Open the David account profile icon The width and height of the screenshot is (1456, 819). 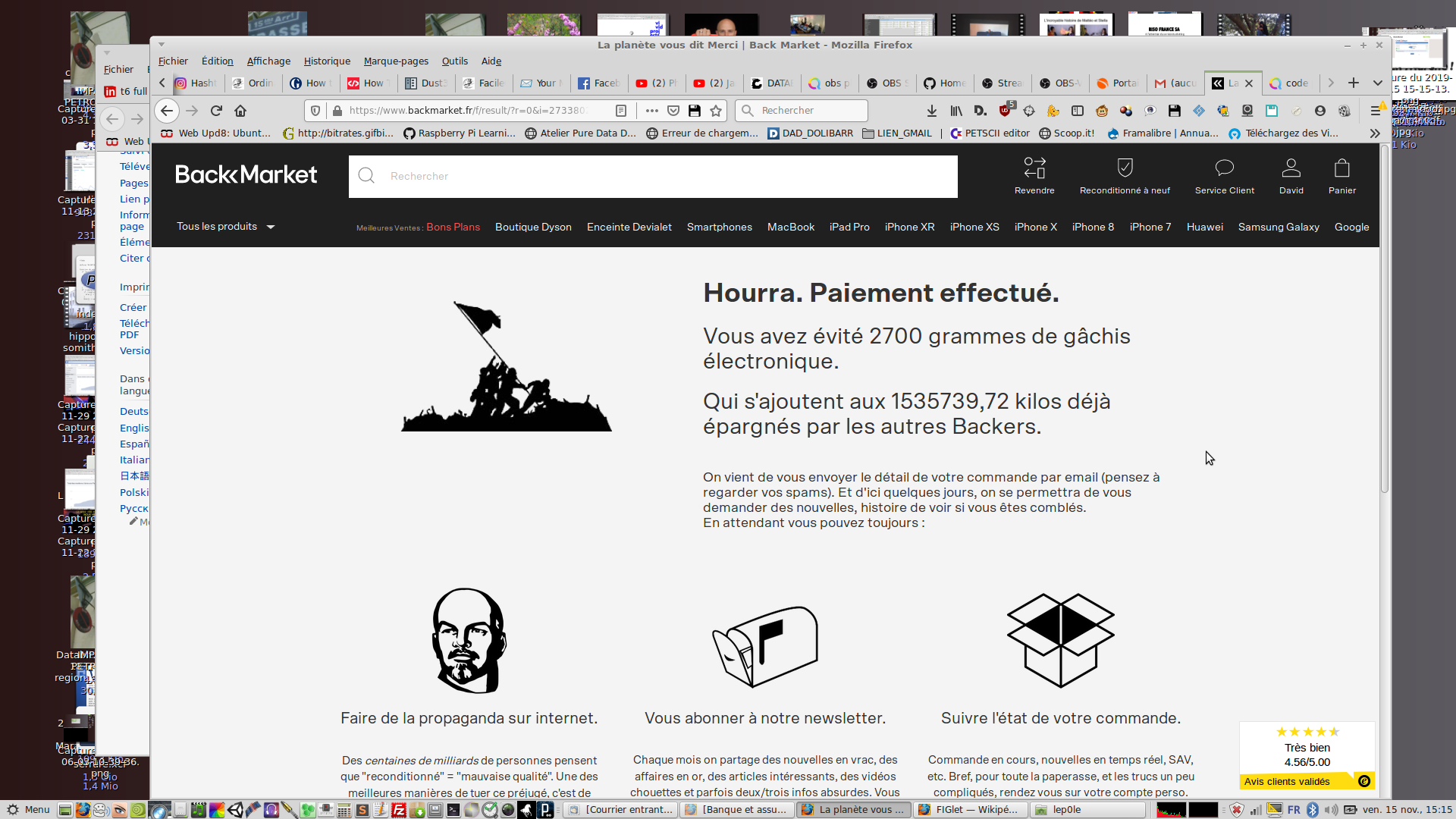(1291, 168)
